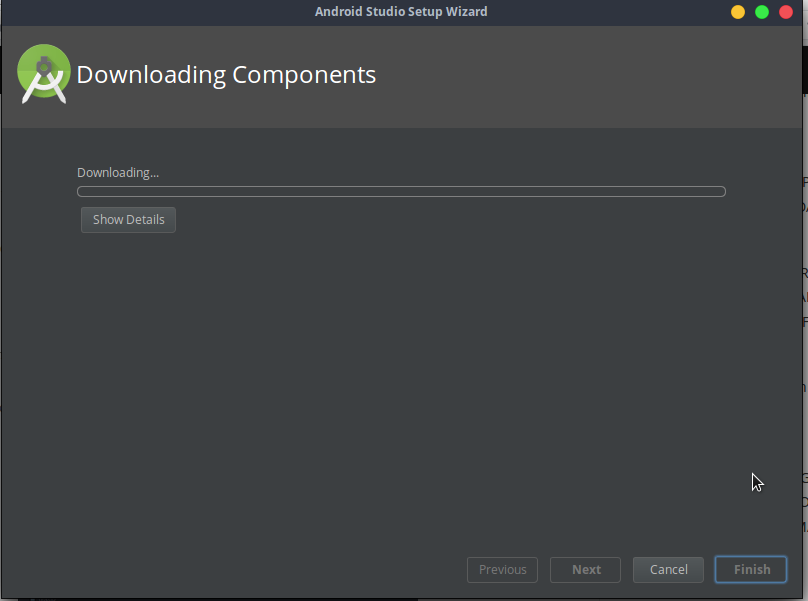The height and width of the screenshot is (601, 808).
Task: Click the green maximize window button
Action: pyautogui.click(x=762, y=12)
